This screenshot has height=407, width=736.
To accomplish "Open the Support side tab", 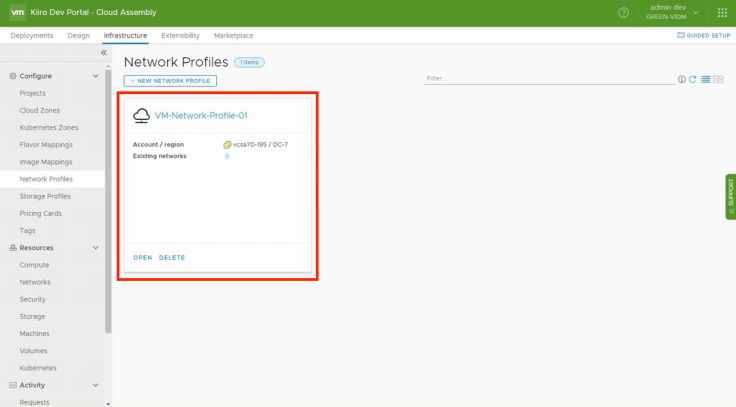I will click(730, 197).
